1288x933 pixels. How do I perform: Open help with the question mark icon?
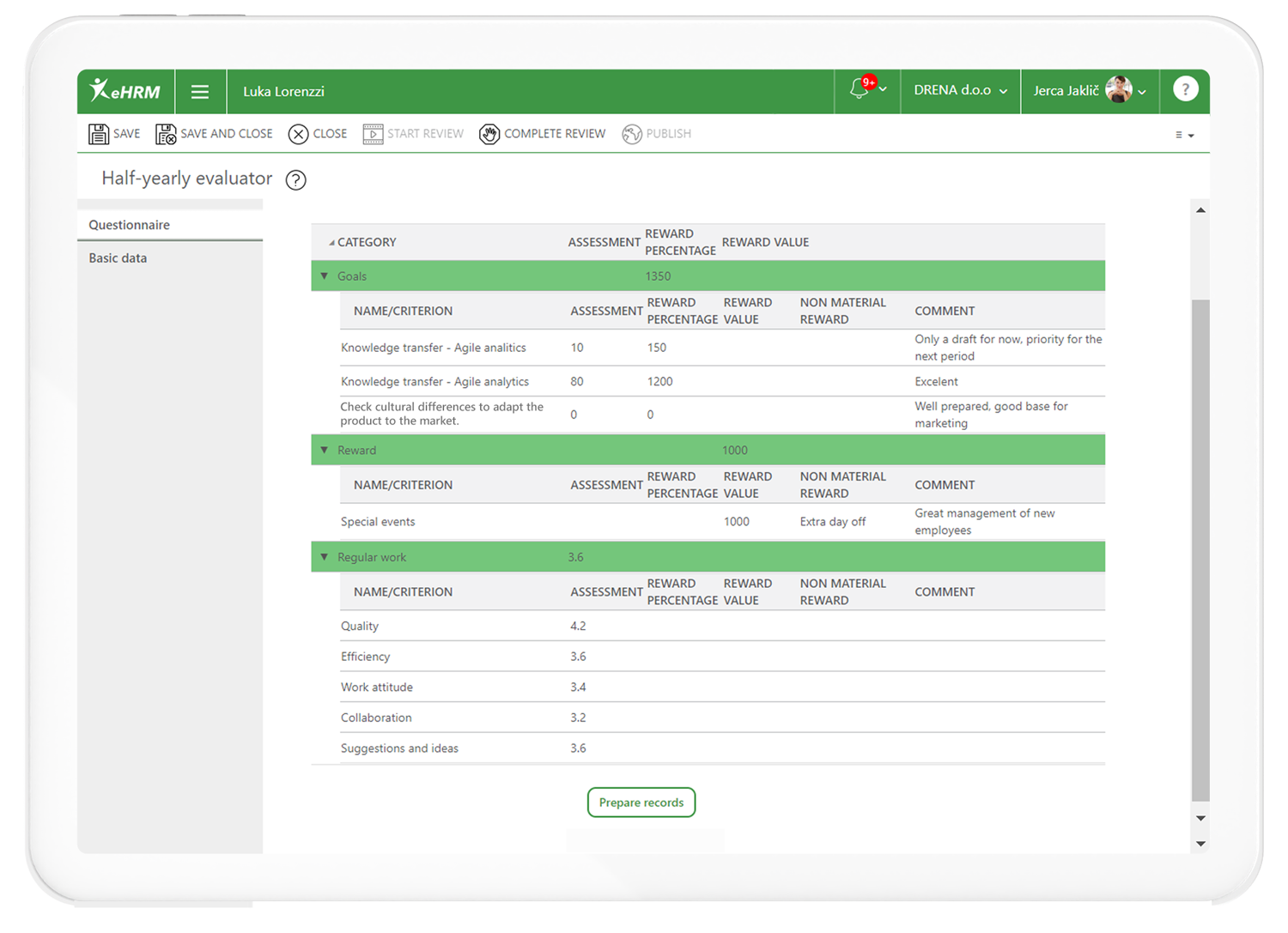[x=1185, y=89]
